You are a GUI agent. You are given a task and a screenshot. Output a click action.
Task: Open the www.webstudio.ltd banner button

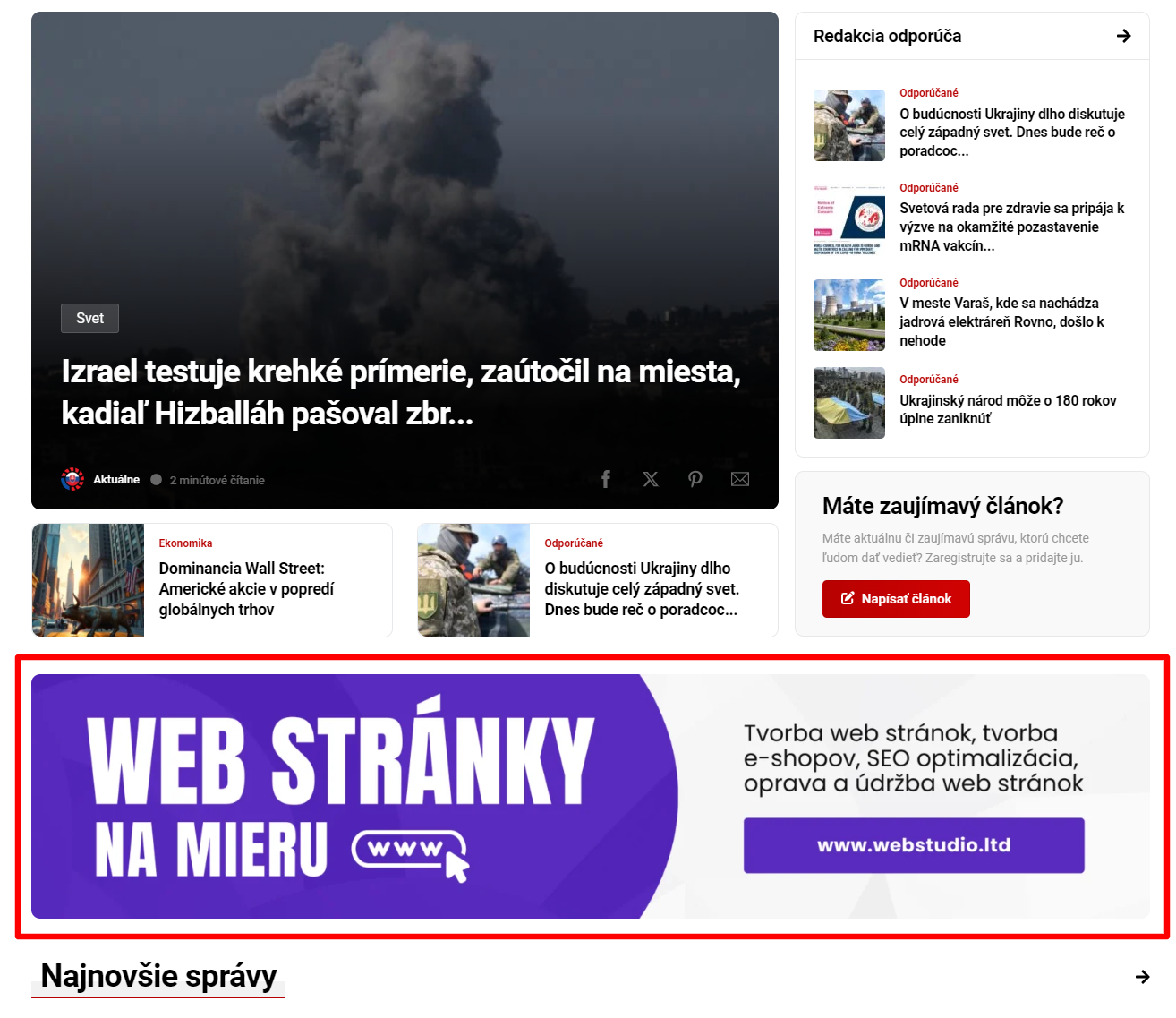click(x=914, y=845)
